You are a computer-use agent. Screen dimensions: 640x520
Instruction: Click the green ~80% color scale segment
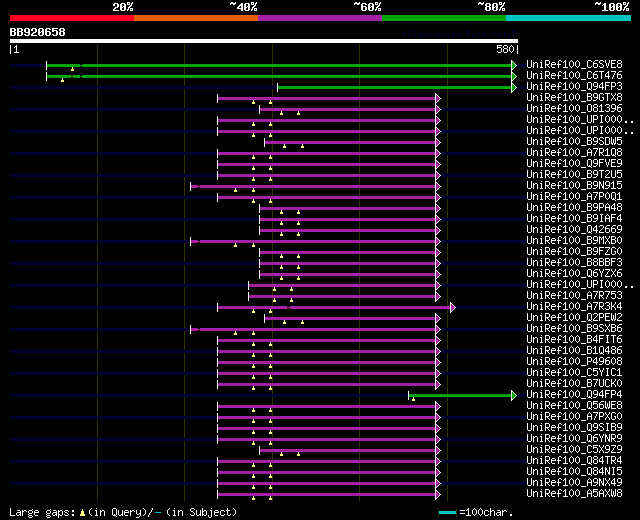point(444,18)
